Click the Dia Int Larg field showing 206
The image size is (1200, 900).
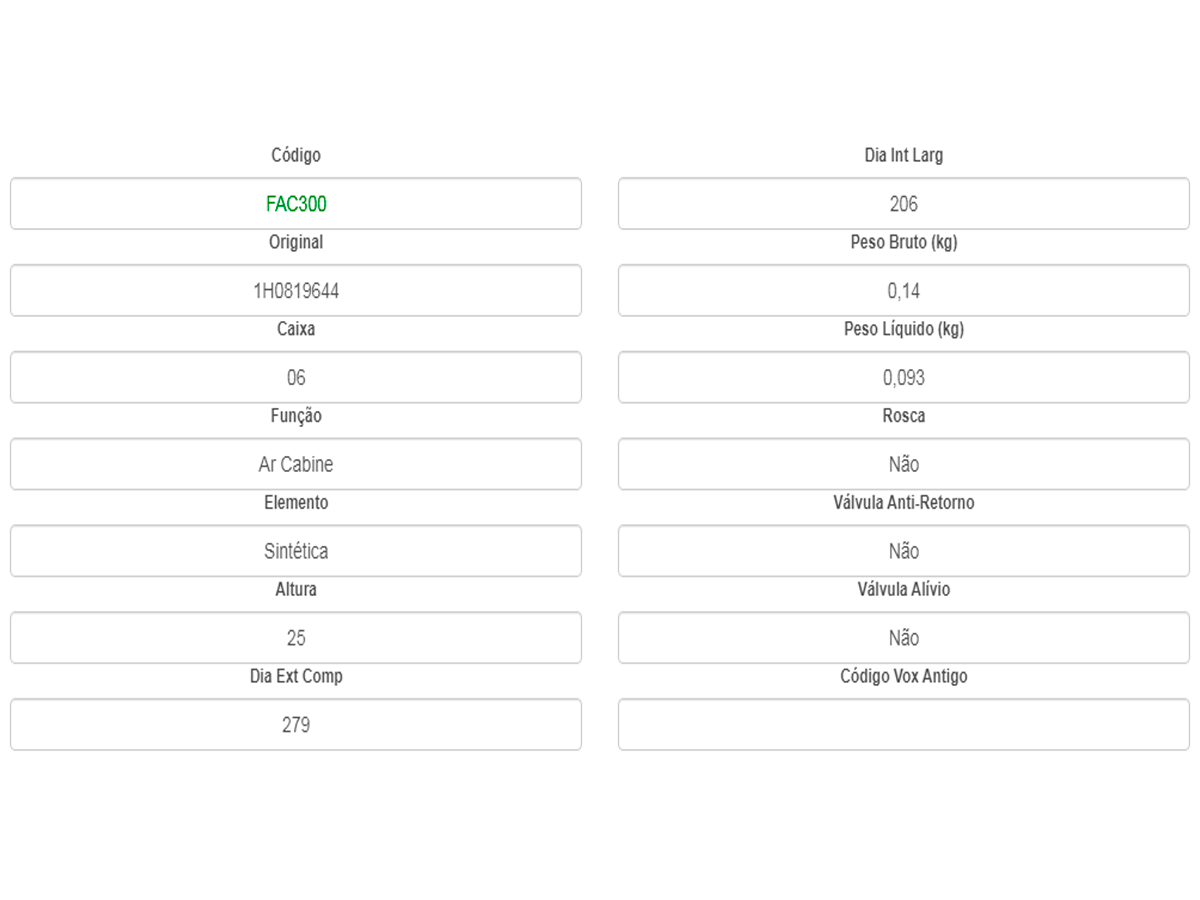904,204
